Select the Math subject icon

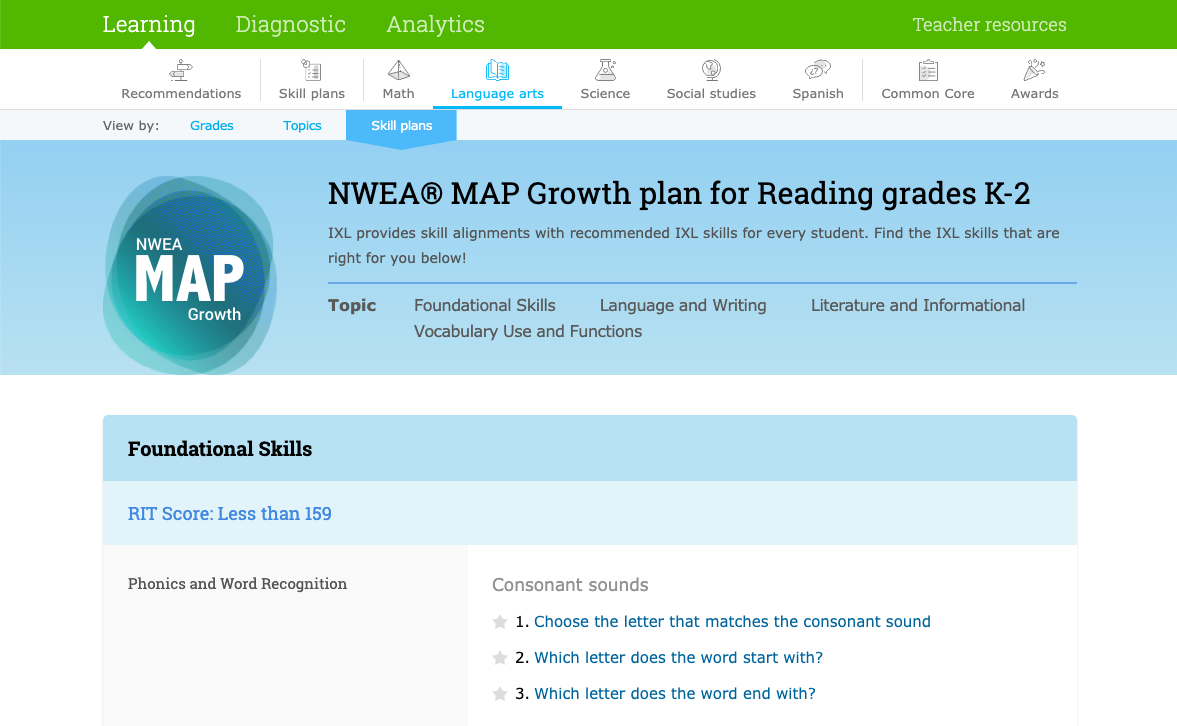coord(398,70)
